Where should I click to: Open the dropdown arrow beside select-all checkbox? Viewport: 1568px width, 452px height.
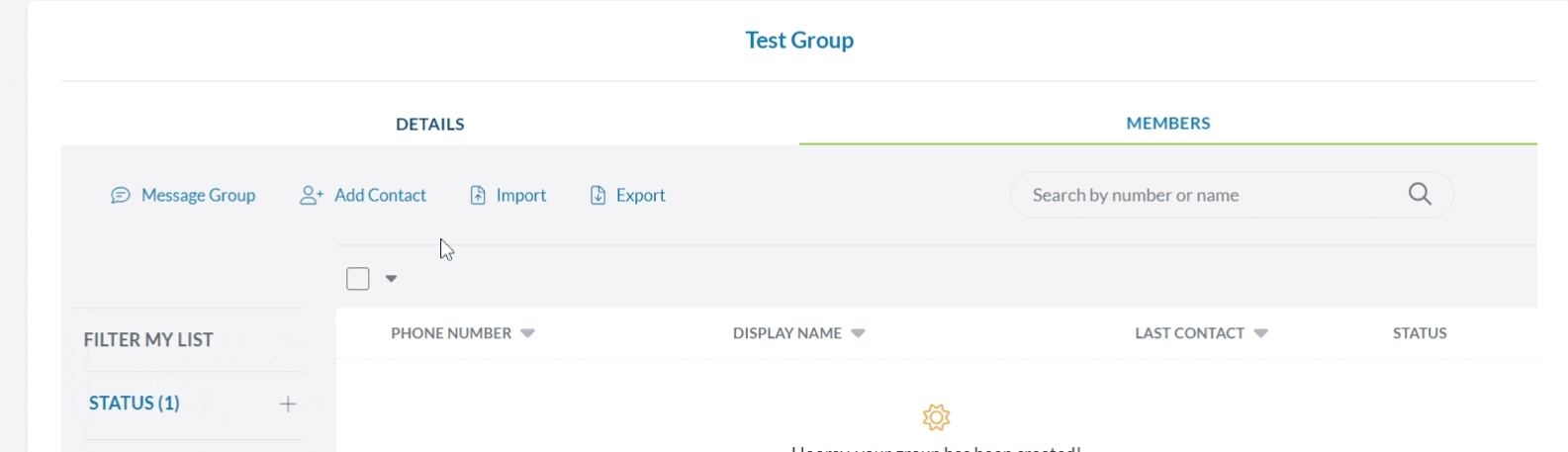point(391,279)
